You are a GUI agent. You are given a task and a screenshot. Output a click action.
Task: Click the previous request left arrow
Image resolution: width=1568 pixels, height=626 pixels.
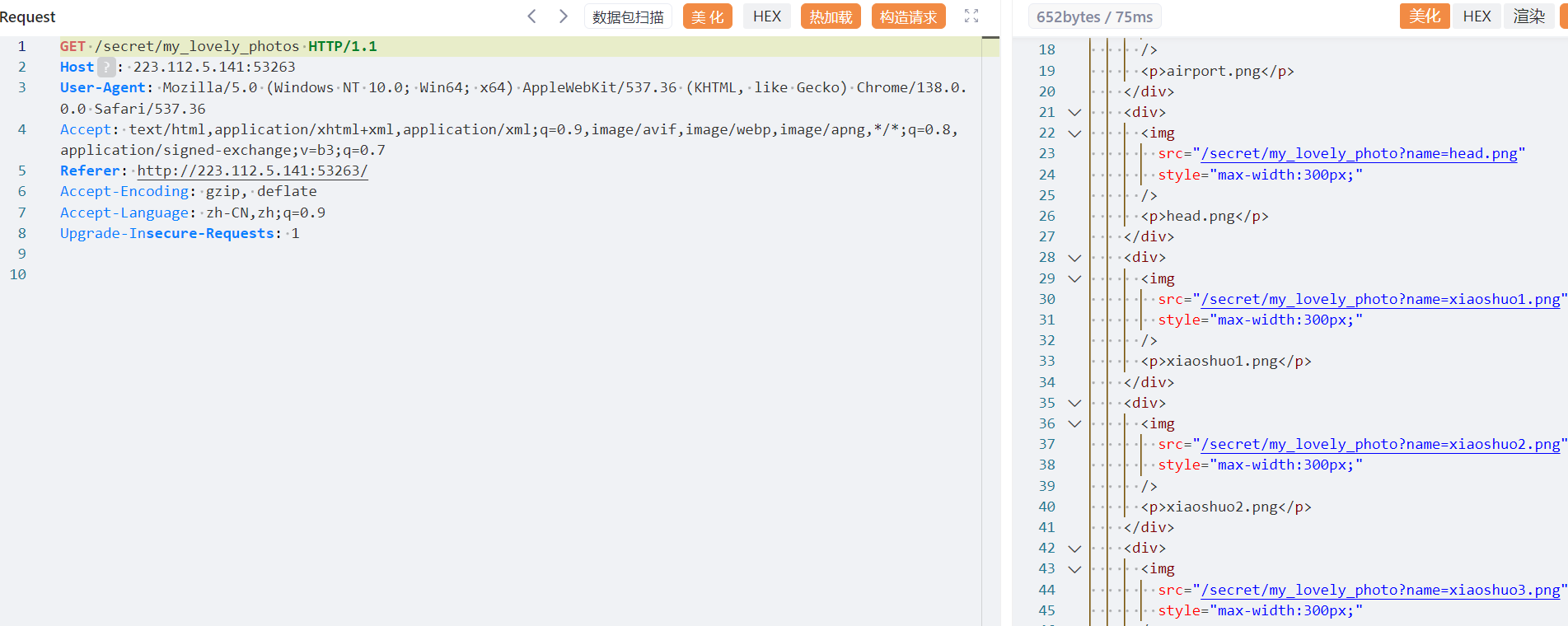(x=531, y=16)
